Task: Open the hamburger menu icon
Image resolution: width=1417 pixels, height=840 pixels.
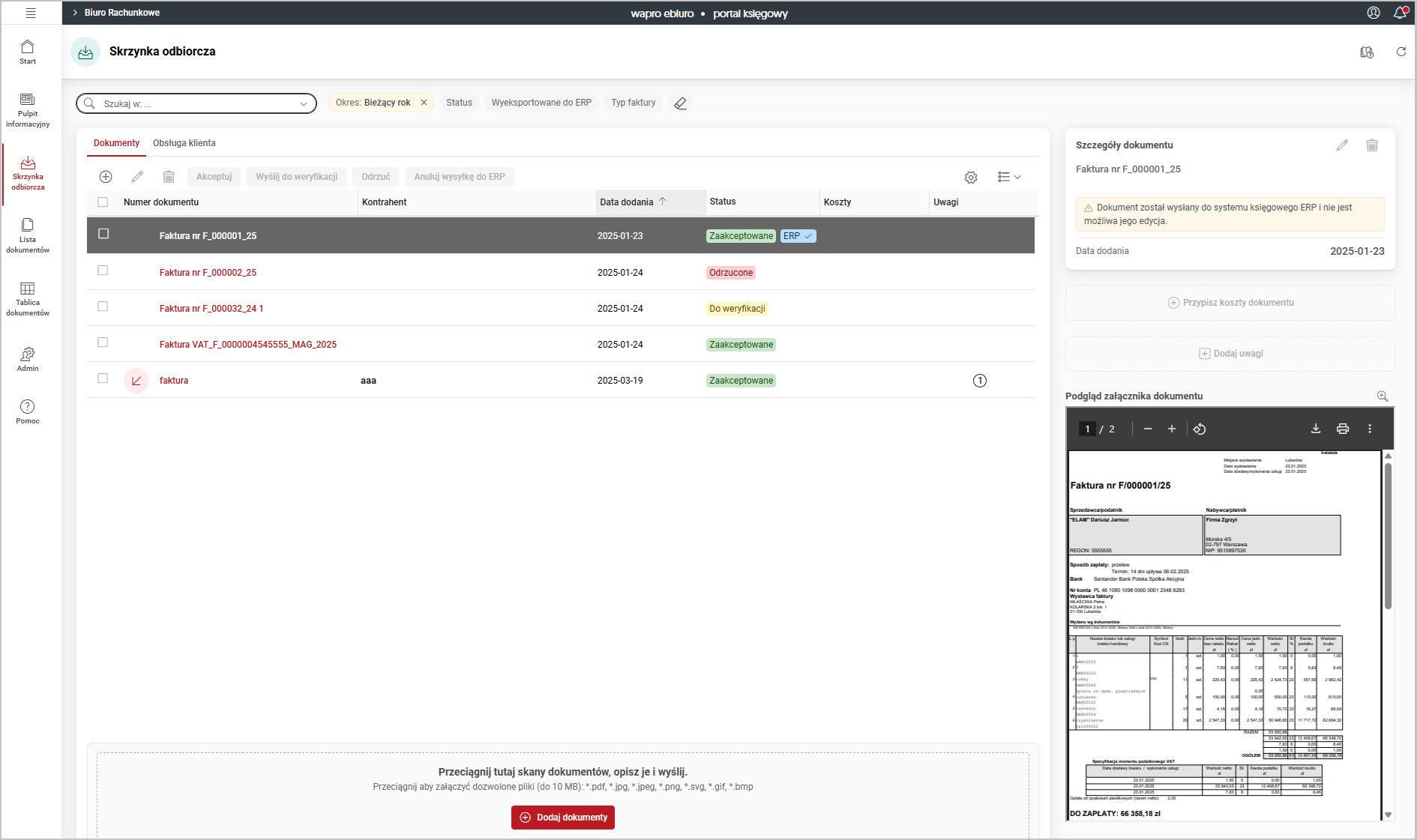Action: pos(31,13)
